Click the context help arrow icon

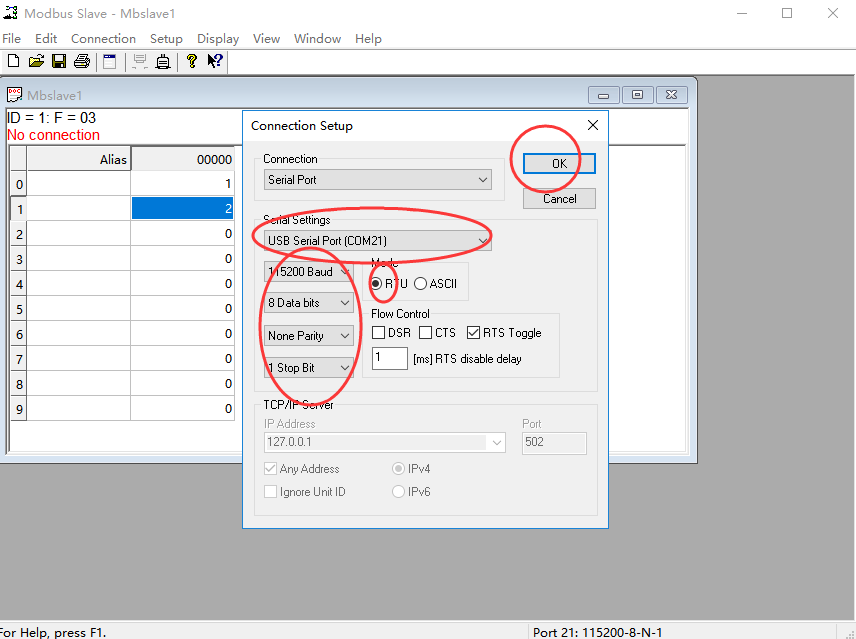214,61
